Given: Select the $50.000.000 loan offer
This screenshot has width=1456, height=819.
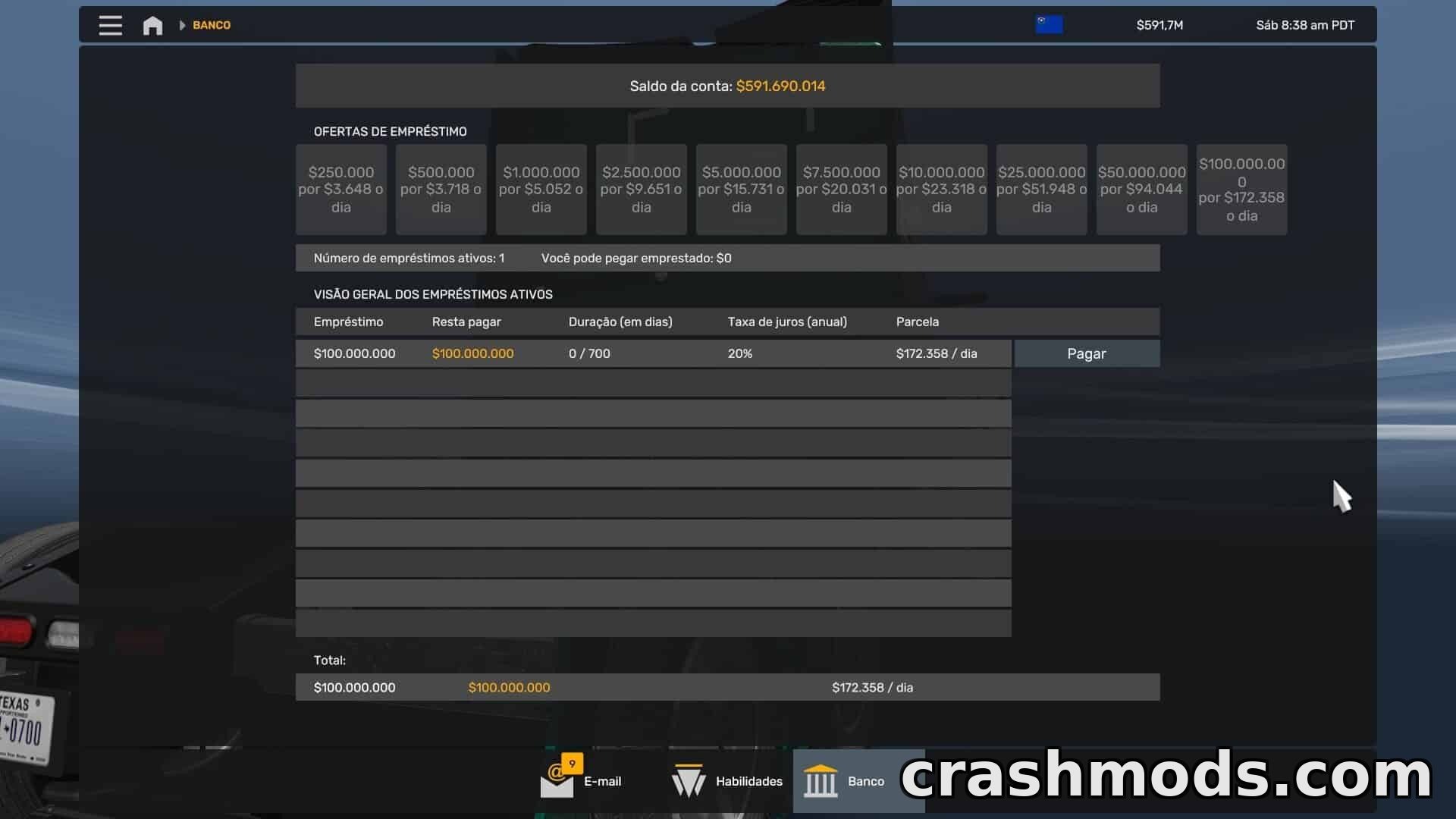Looking at the screenshot, I should (x=1142, y=190).
